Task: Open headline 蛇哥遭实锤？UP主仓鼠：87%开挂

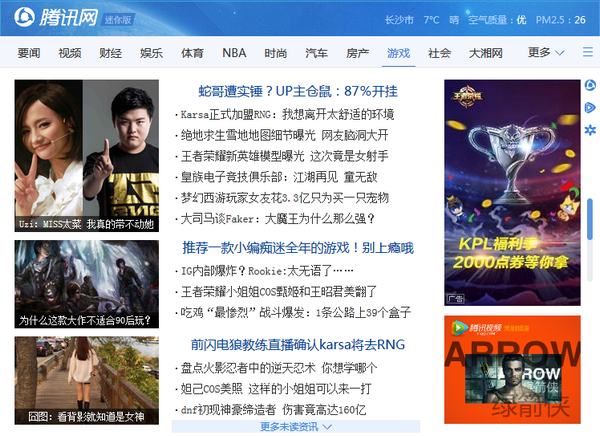Action: coord(298,91)
